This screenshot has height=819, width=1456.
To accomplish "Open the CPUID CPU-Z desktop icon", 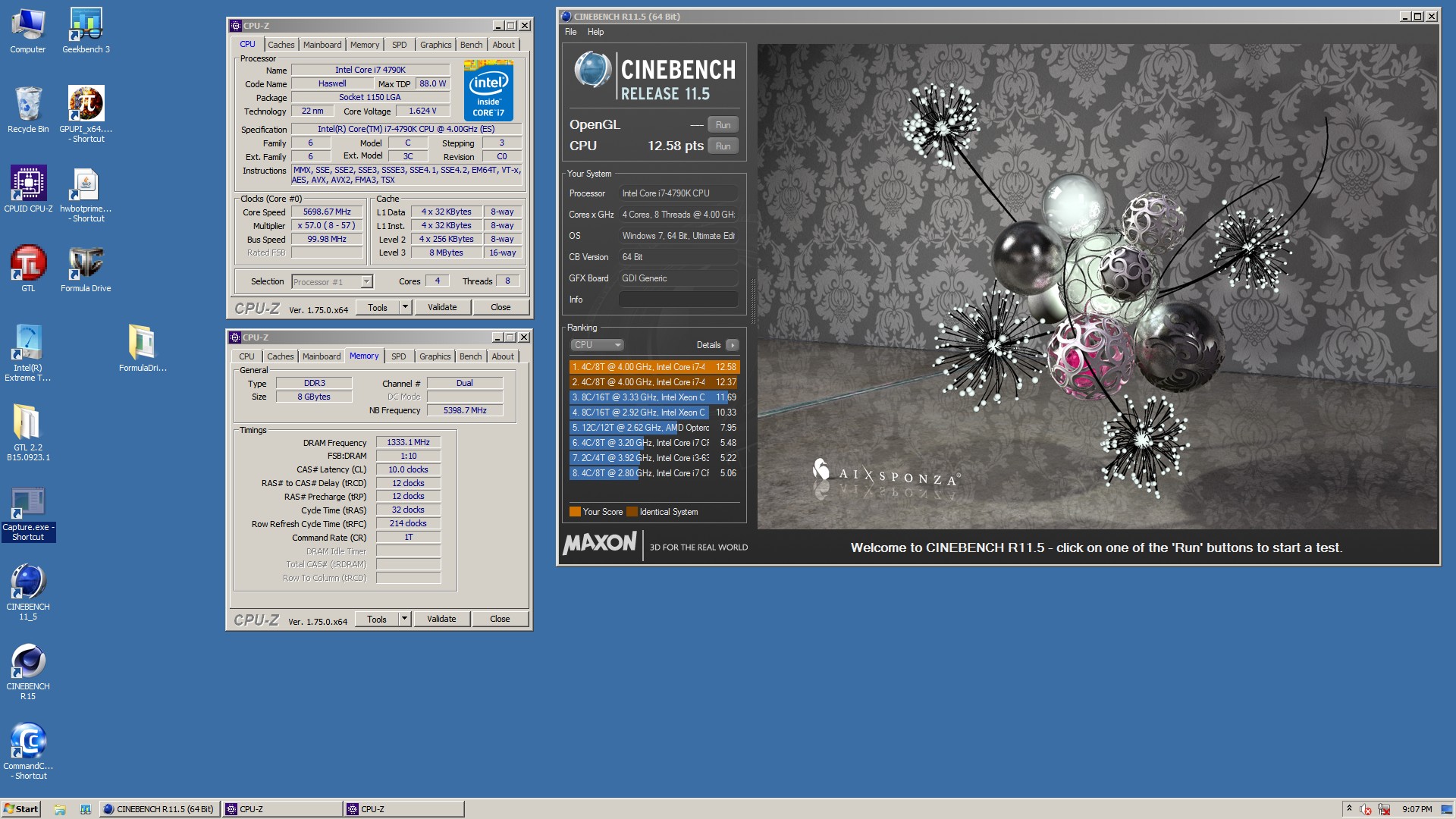I will [x=28, y=190].
